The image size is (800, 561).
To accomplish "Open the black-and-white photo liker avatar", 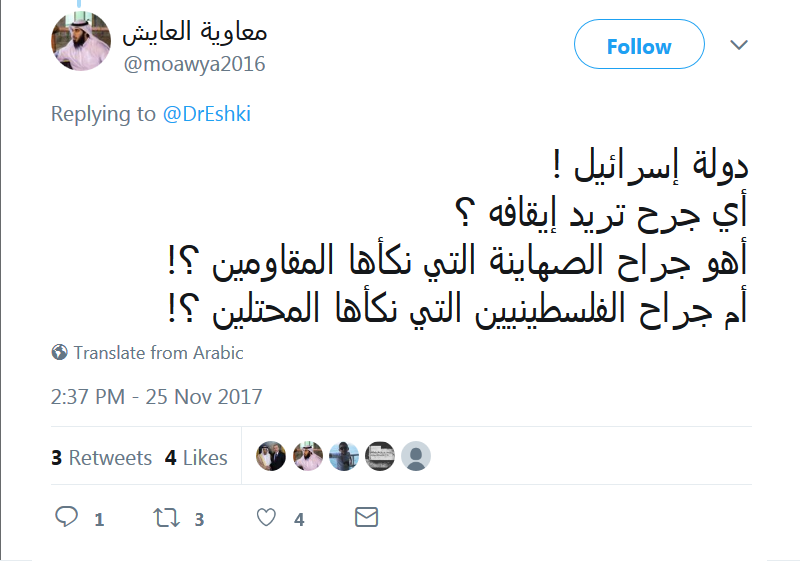I will click(x=380, y=457).
